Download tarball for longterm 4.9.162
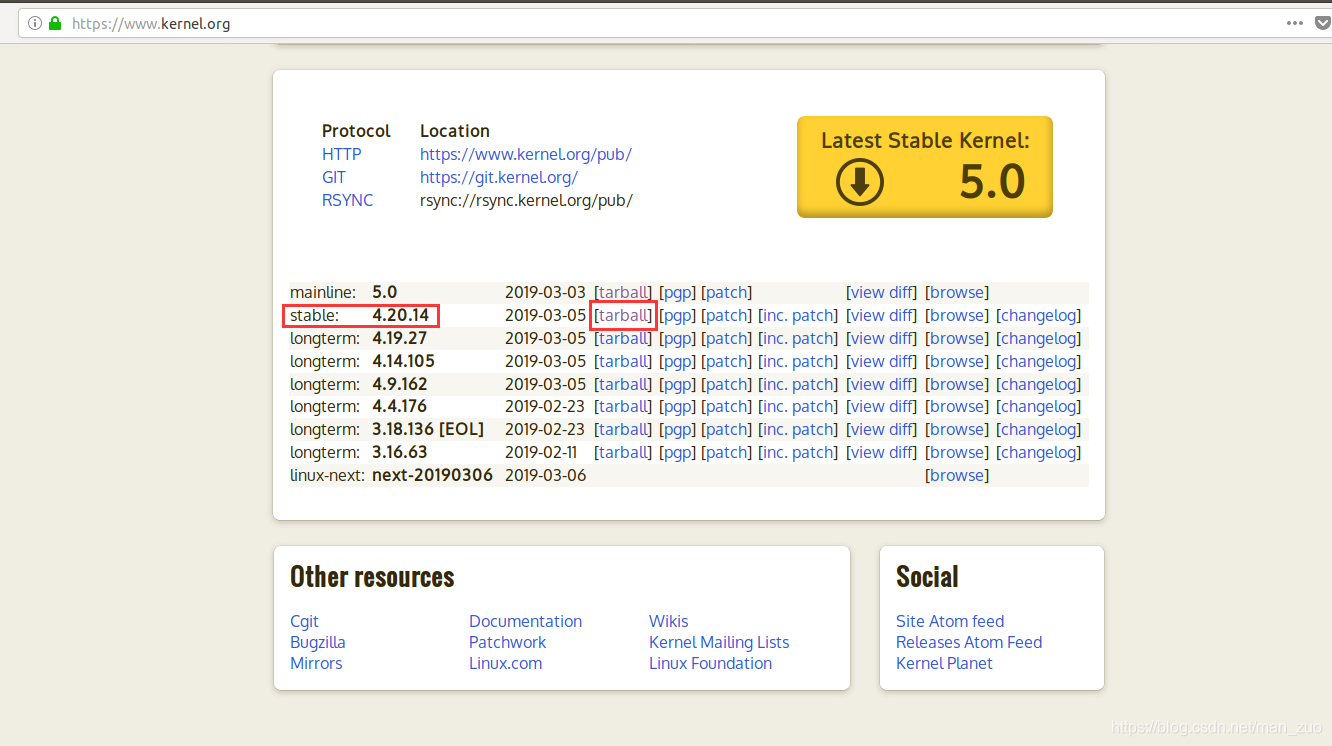The height and width of the screenshot is (746, 1332). tap(623, 384)
